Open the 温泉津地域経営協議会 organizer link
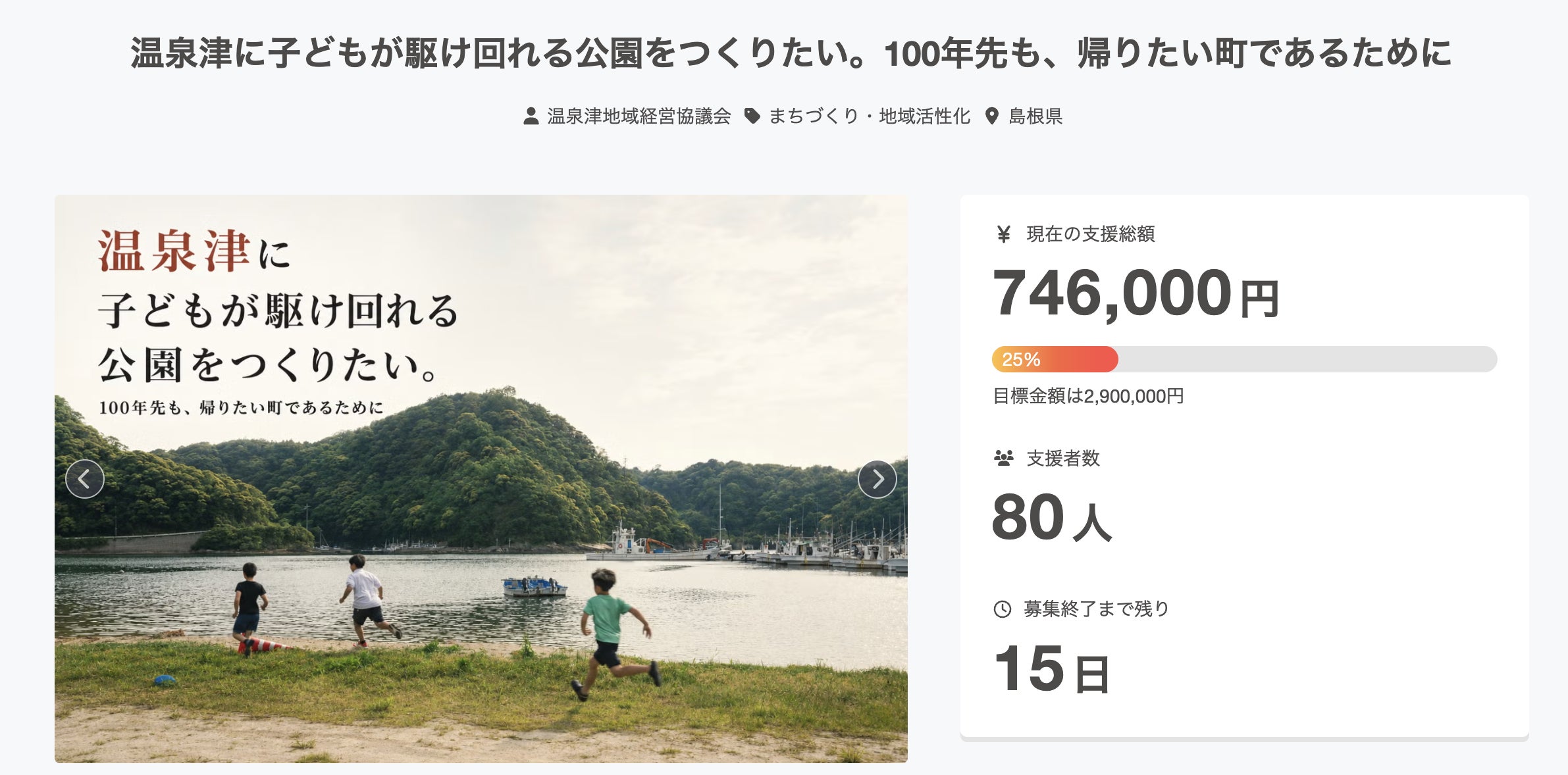1568x775 pixels. [x=639, y=116]
